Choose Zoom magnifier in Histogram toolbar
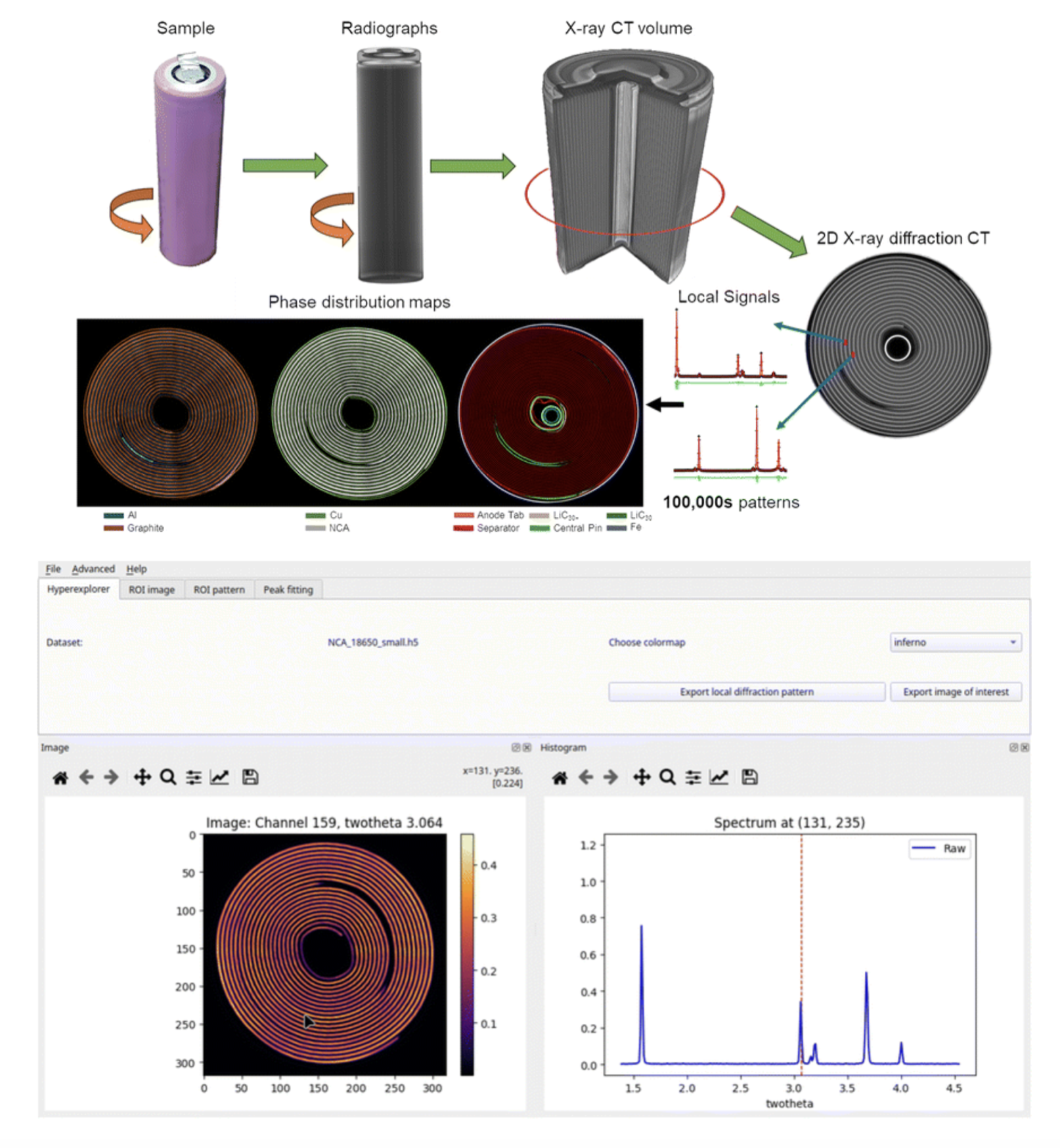This screenshot has width=1060, height=1148. click(x=667, y=778)
